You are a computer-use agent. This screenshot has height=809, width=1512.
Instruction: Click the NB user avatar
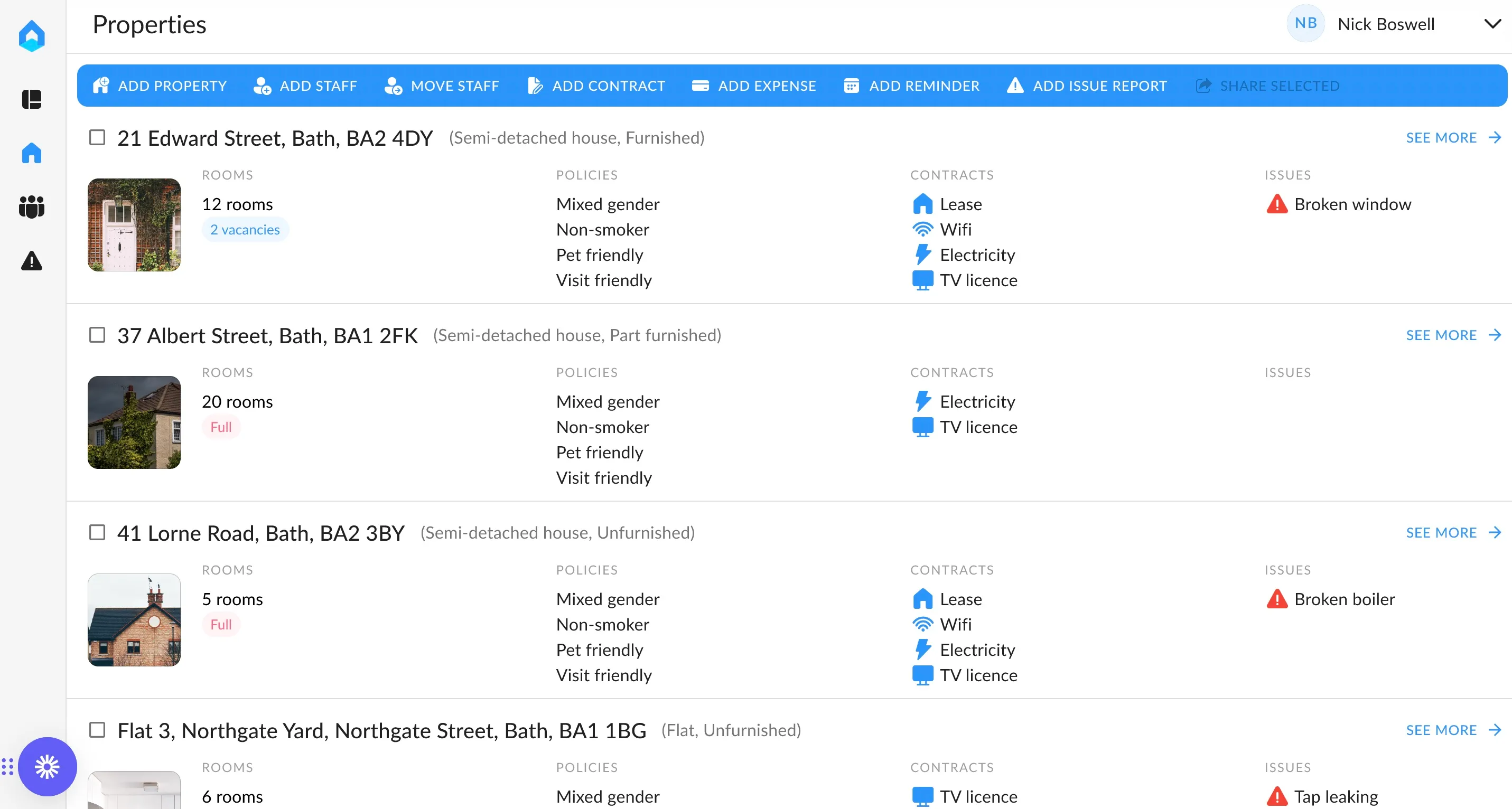click(x=1305, y=24)
